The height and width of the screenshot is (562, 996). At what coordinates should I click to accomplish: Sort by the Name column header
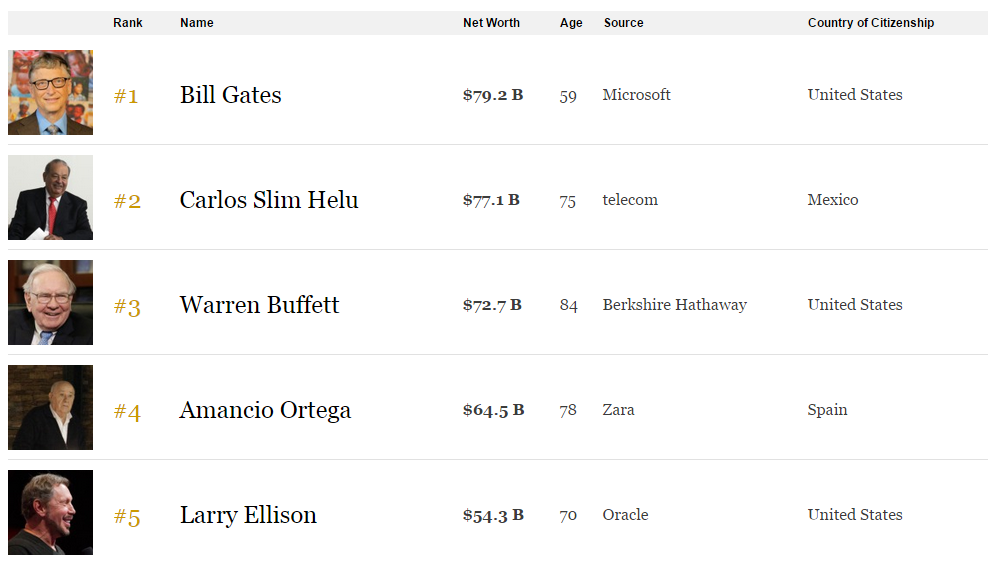[x=197, y=23]
